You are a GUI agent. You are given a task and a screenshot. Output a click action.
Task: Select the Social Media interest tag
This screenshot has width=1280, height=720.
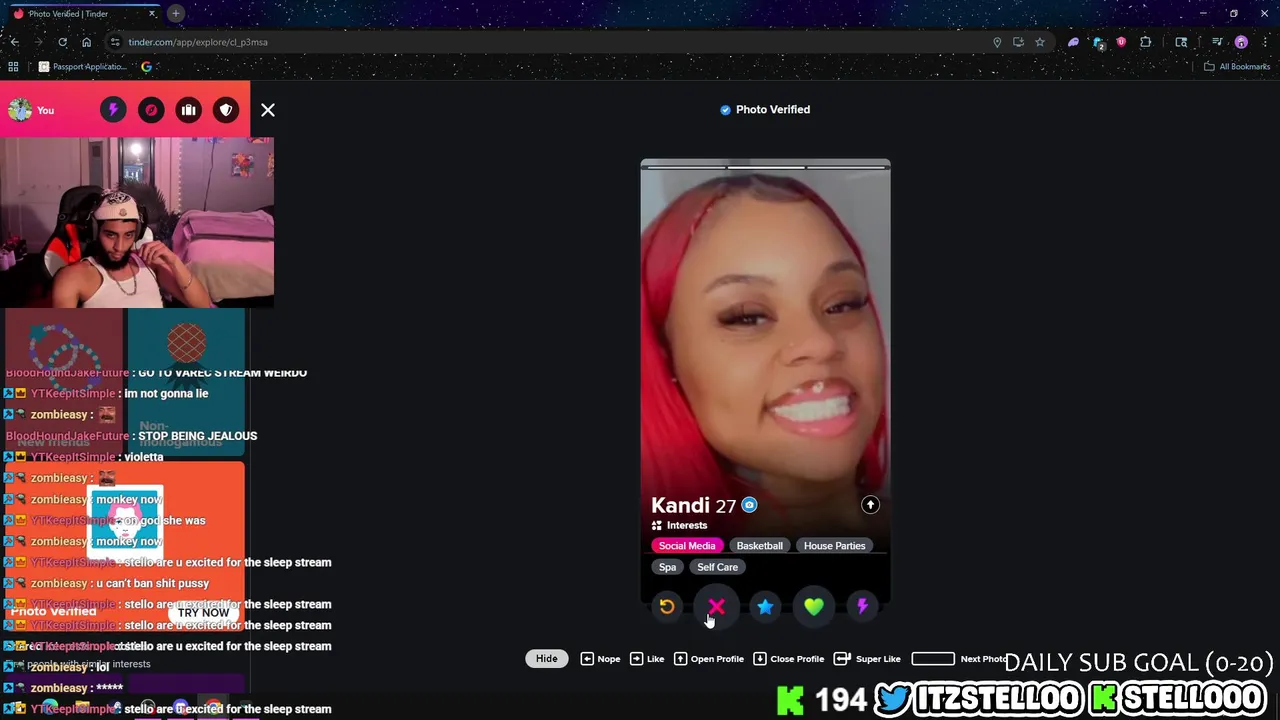[687, 546]
